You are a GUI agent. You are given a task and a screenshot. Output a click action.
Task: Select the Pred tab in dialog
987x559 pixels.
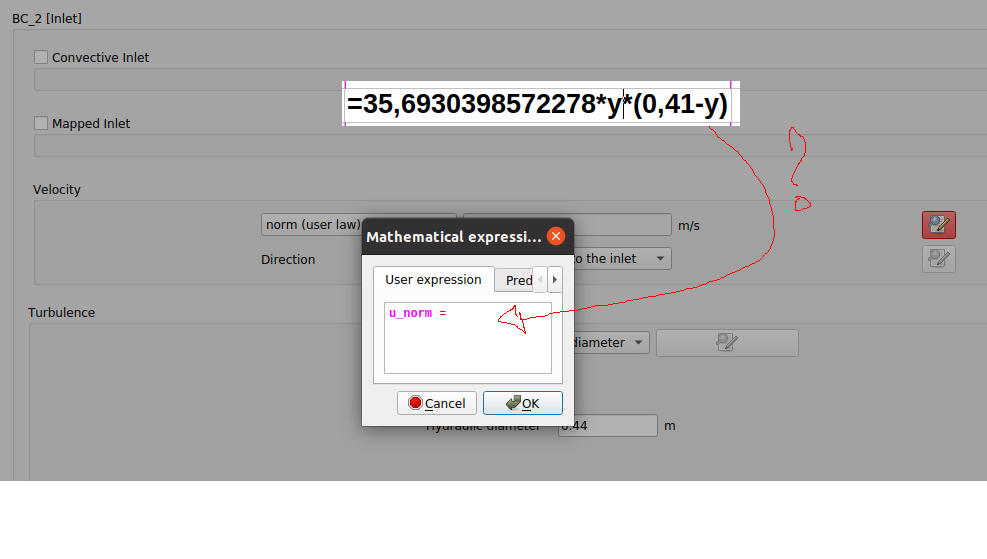(518, 280)
